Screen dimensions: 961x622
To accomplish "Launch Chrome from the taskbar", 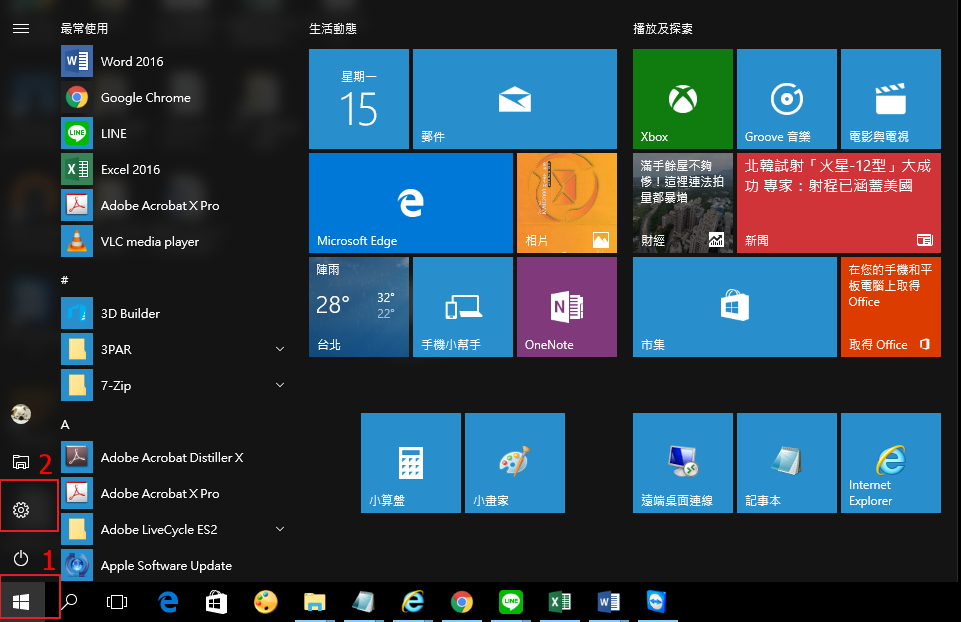I will point(462,602).
